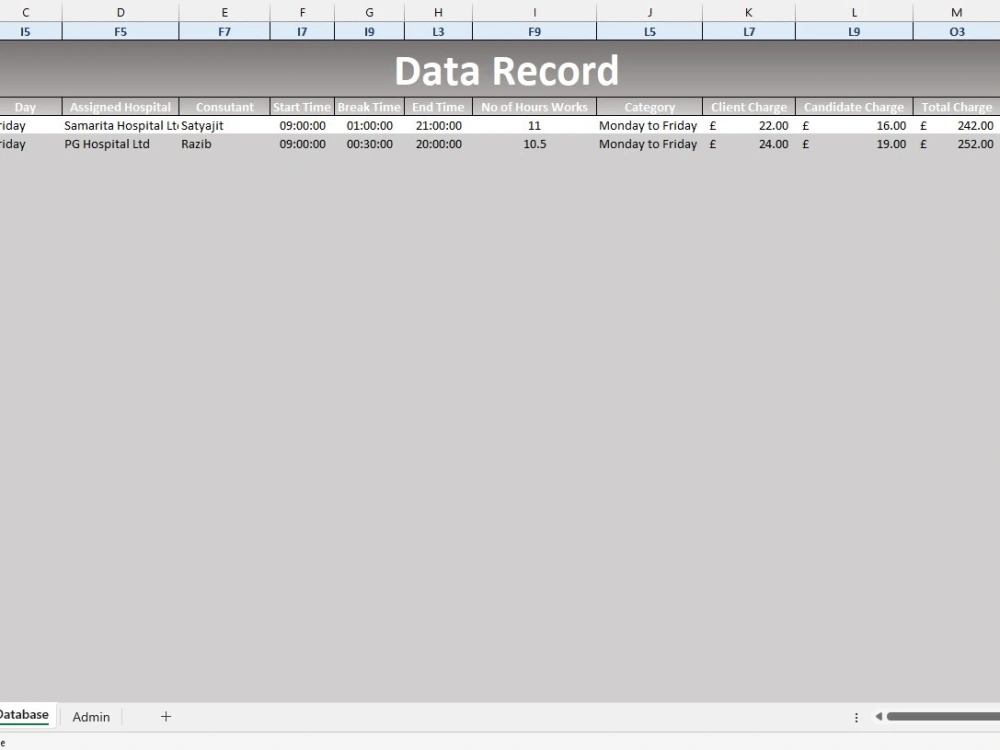Click the left scroll arrow near the scrollbar

pyautogui.click(x=879, y=717)
